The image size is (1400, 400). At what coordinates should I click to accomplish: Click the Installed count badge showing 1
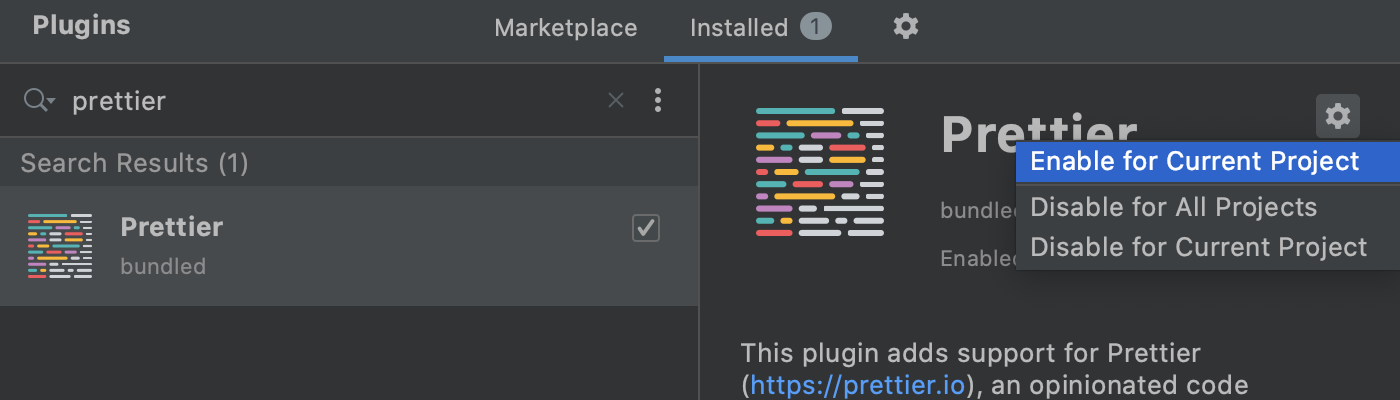coord(816,27)
